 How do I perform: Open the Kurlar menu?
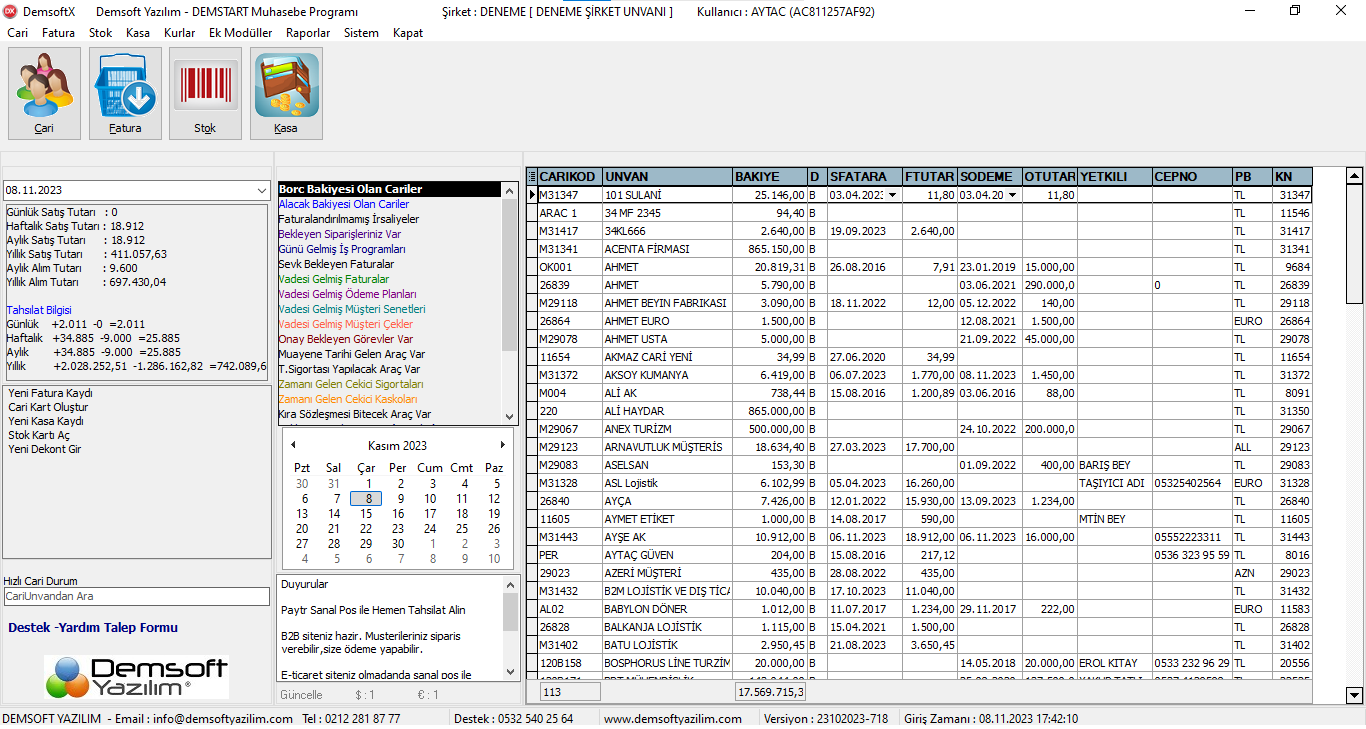(180, 33)
